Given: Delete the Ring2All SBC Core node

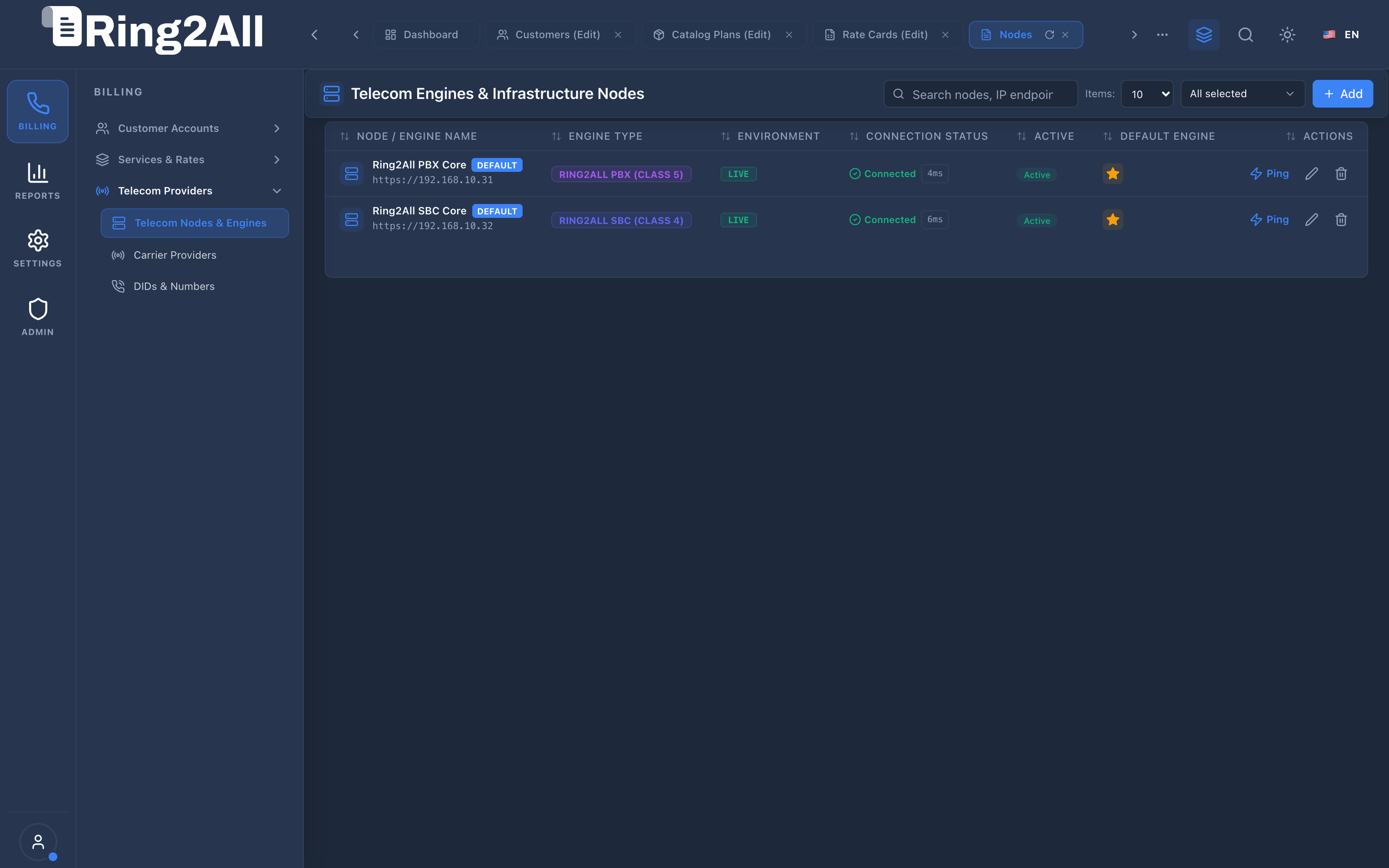Looking at the screenshot, I should [1341, 219].
